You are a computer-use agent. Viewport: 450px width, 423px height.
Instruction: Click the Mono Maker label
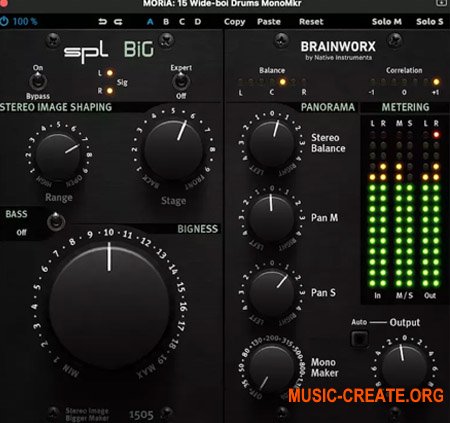pyautogui.click(x=324, y=367)
